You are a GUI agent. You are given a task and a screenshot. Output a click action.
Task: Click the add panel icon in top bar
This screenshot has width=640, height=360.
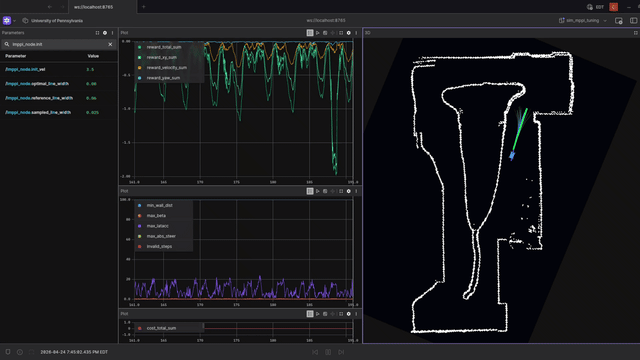[619, 21]
